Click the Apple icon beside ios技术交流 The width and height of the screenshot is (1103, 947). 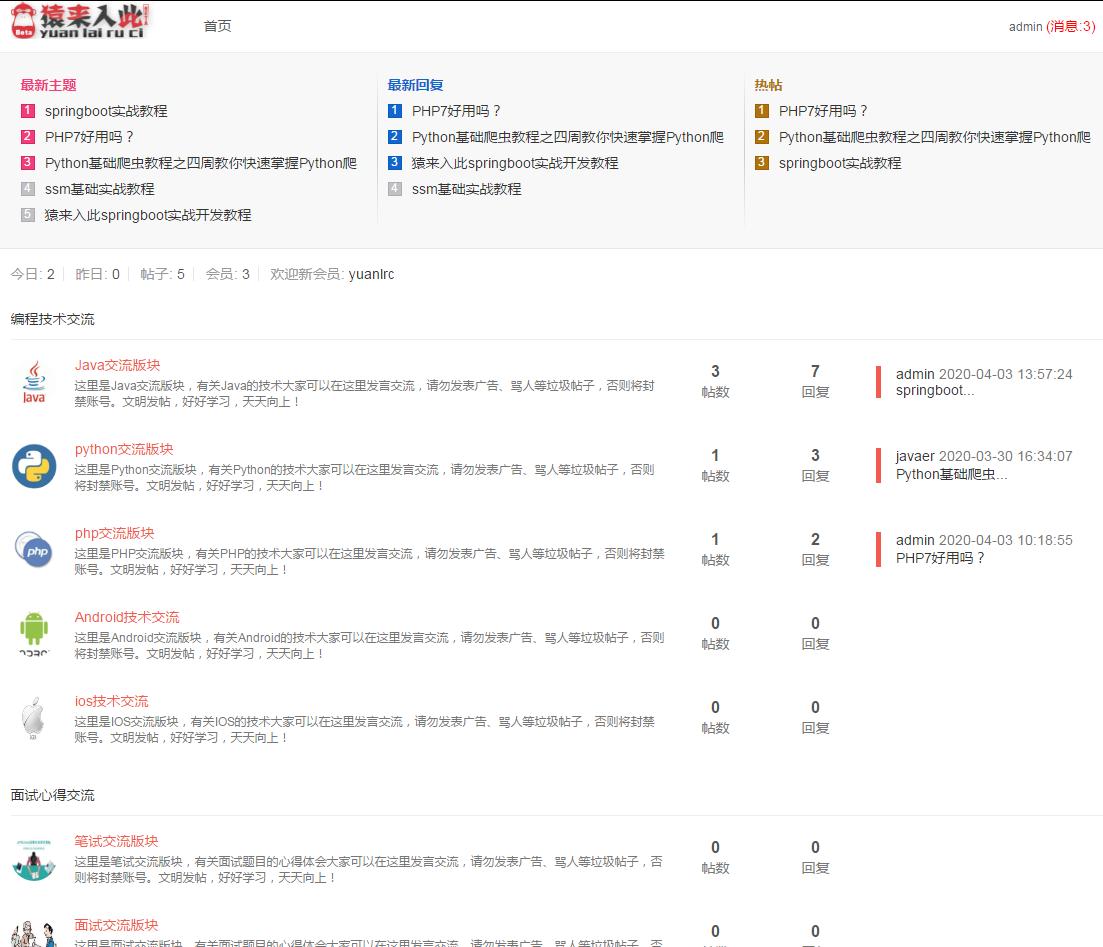(33, 720)
